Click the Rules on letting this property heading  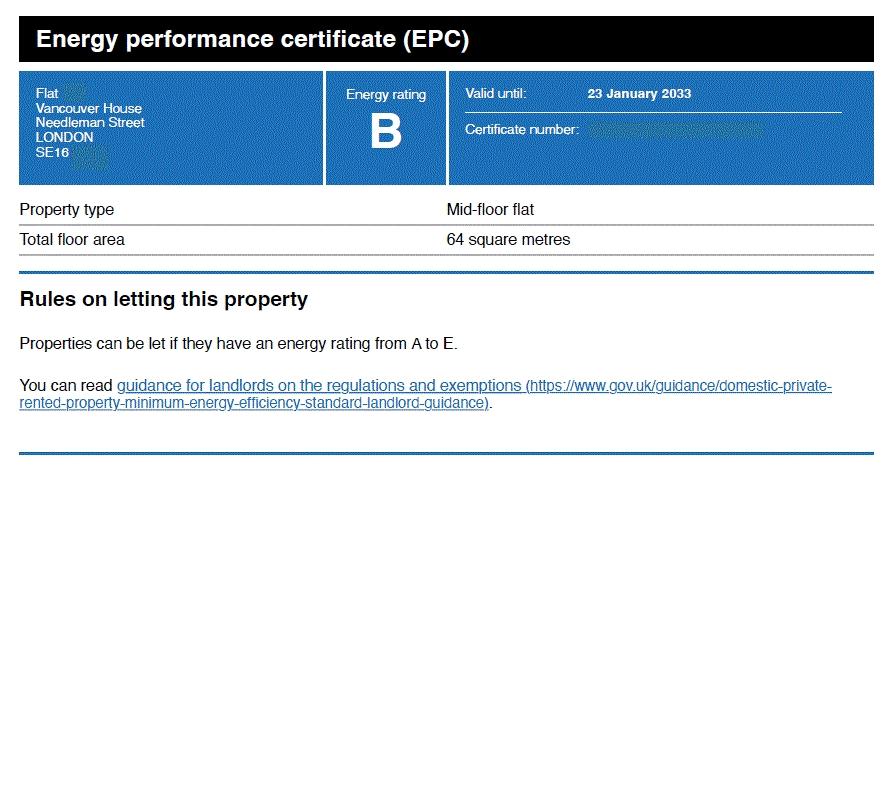point(163,299)
